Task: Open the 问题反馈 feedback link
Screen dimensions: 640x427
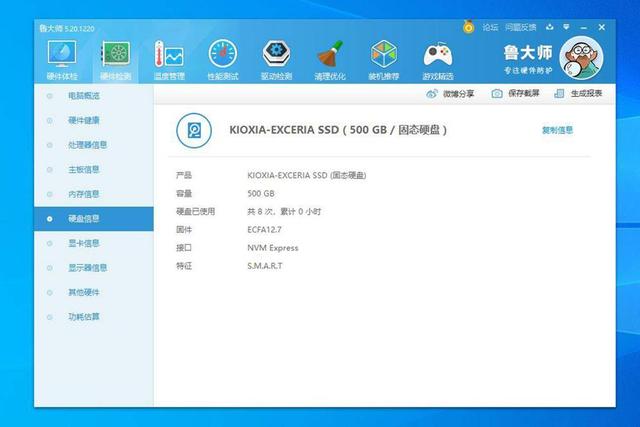Action: tap(520, 27)
